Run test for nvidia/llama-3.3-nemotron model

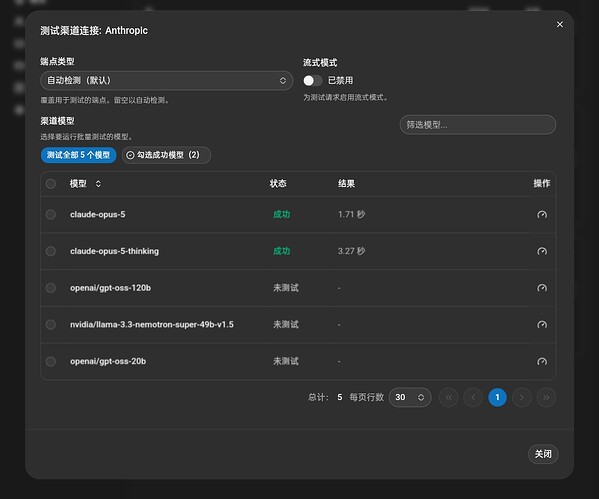[542, 325]
